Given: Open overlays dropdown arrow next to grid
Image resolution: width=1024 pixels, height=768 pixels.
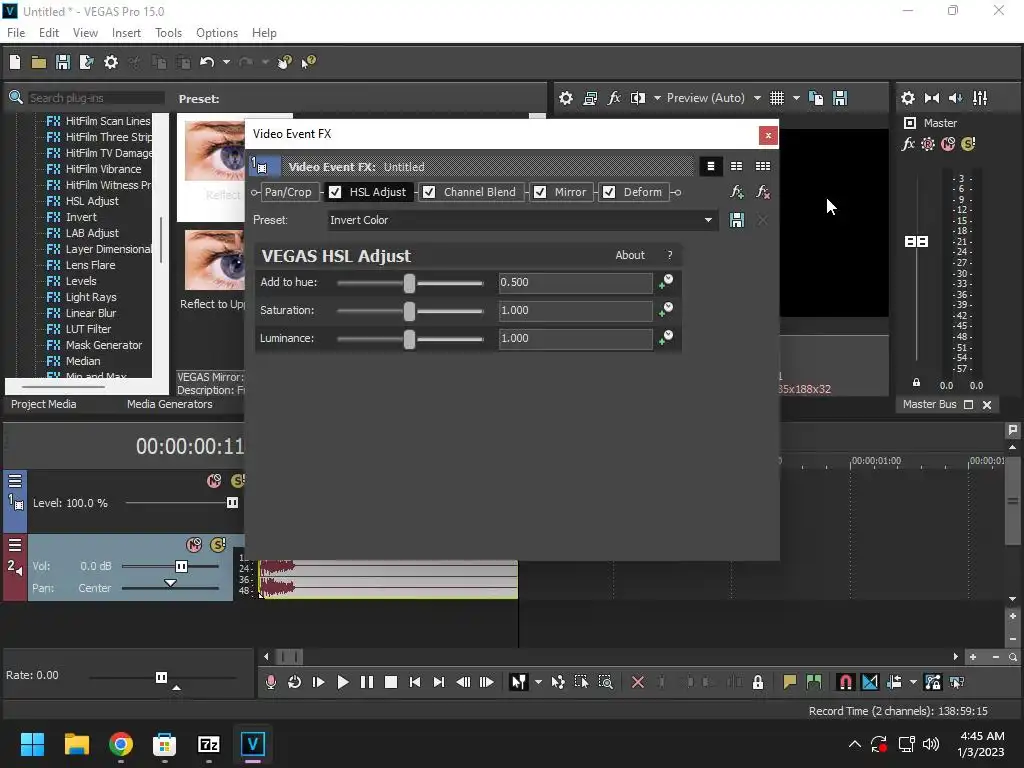Looking at the screenshot, I should pyautogui.click(x=796, y=98).
